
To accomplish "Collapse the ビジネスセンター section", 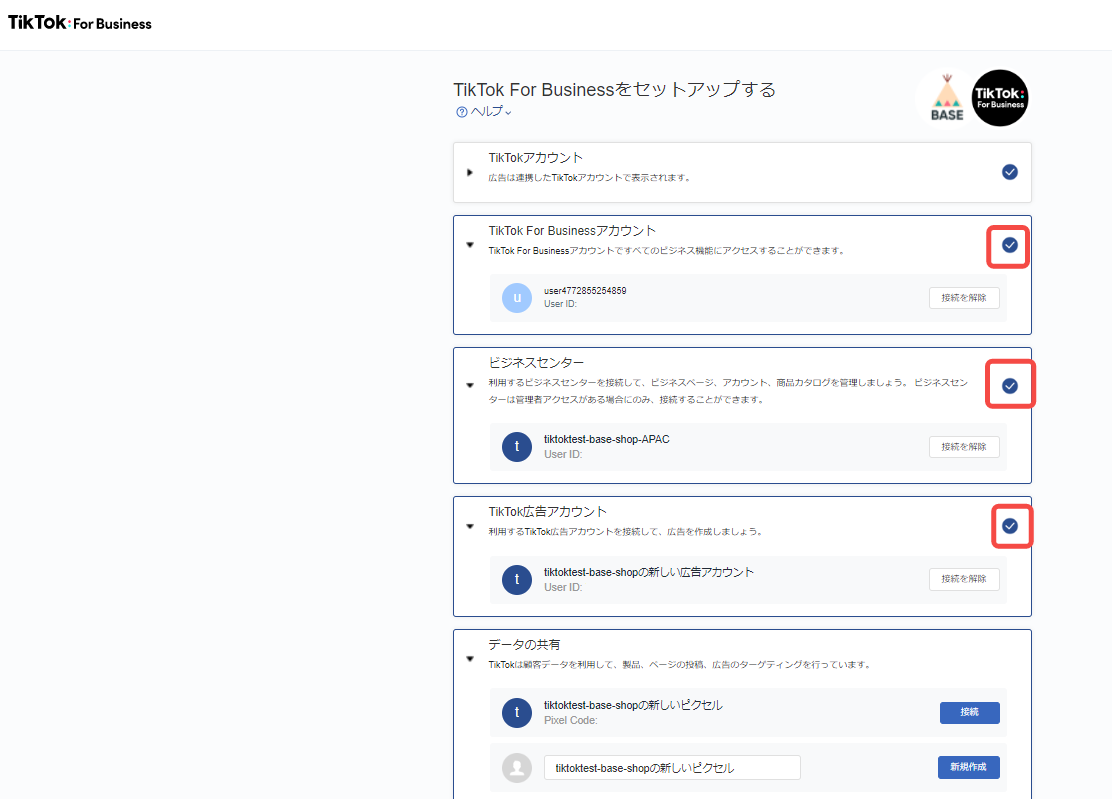I will (x=470, y=385).
